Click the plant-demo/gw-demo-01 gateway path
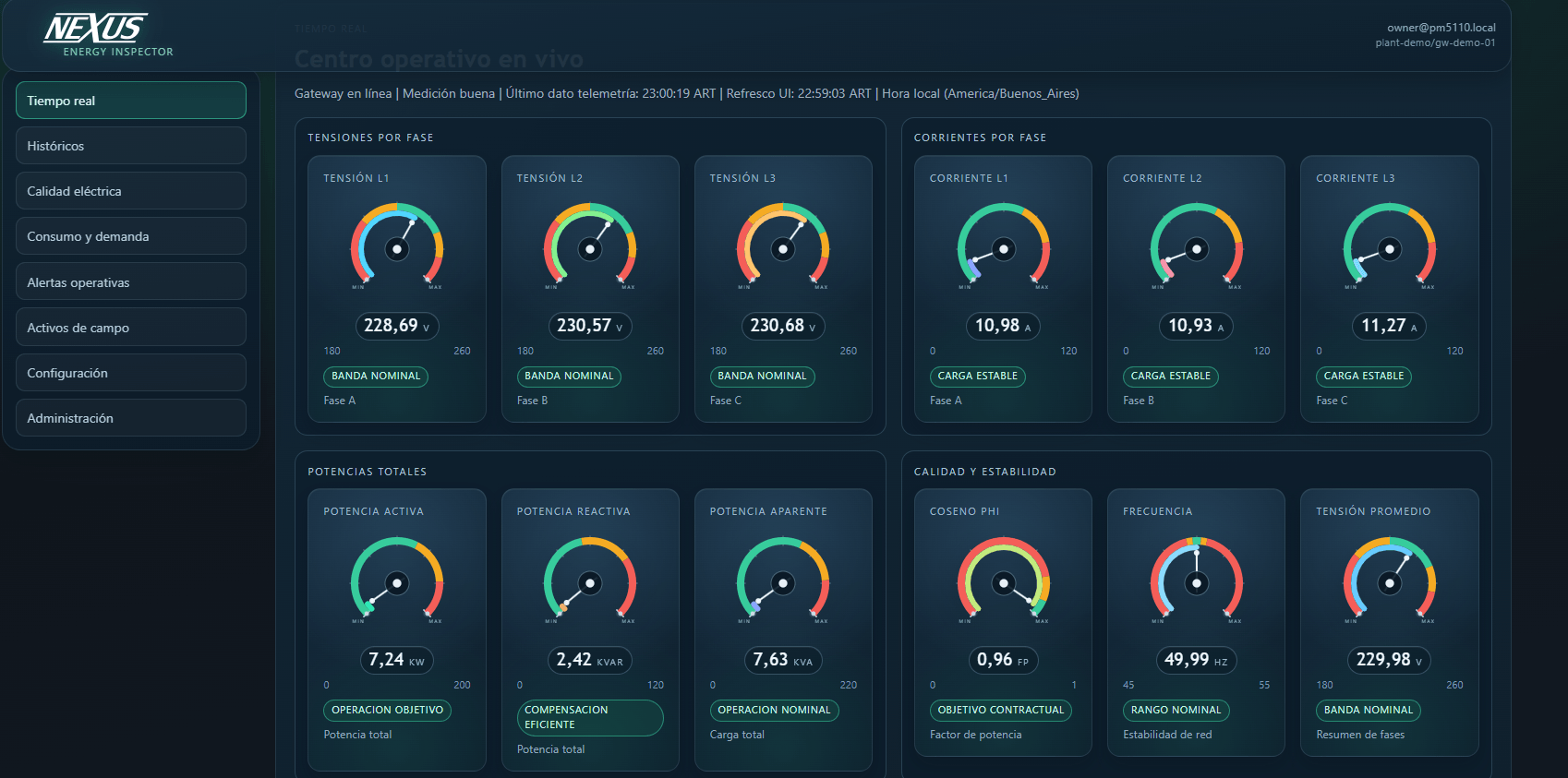Viewport: 1568px width, 778px height. (1436, 42)
